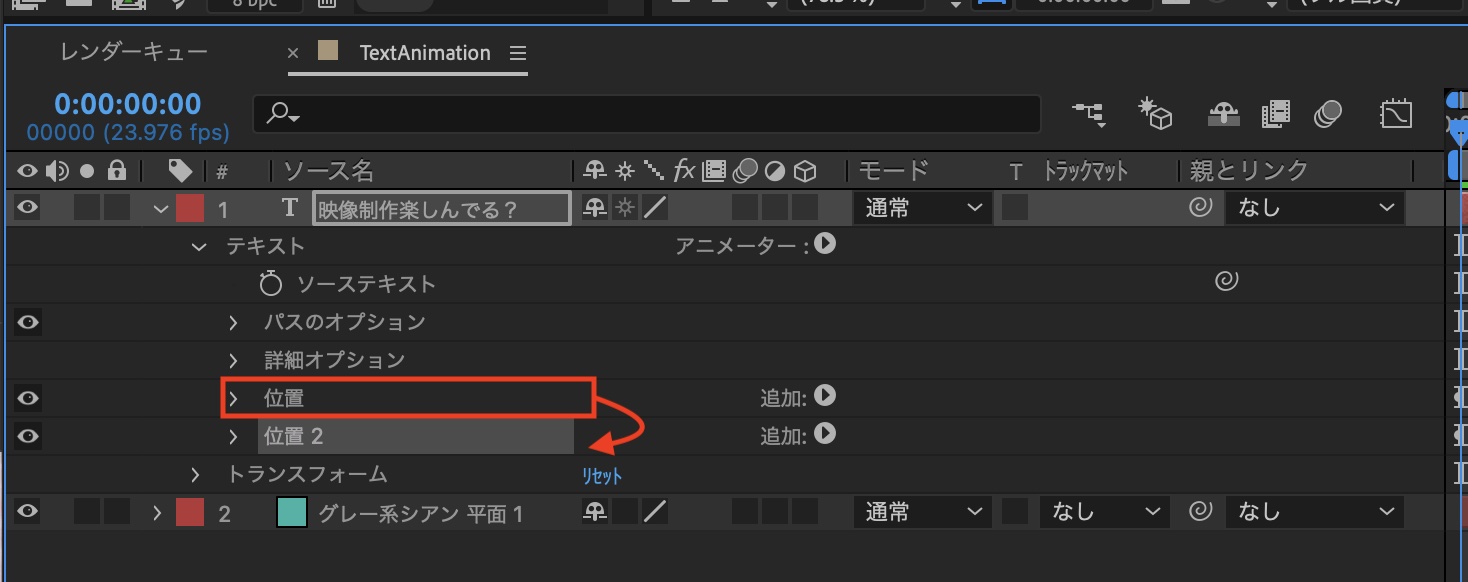Image resolution: width=1468 pixels, height=582 pixels.
Task: Toggle the draft 3D icon
Action: (x=1155, y=114)
